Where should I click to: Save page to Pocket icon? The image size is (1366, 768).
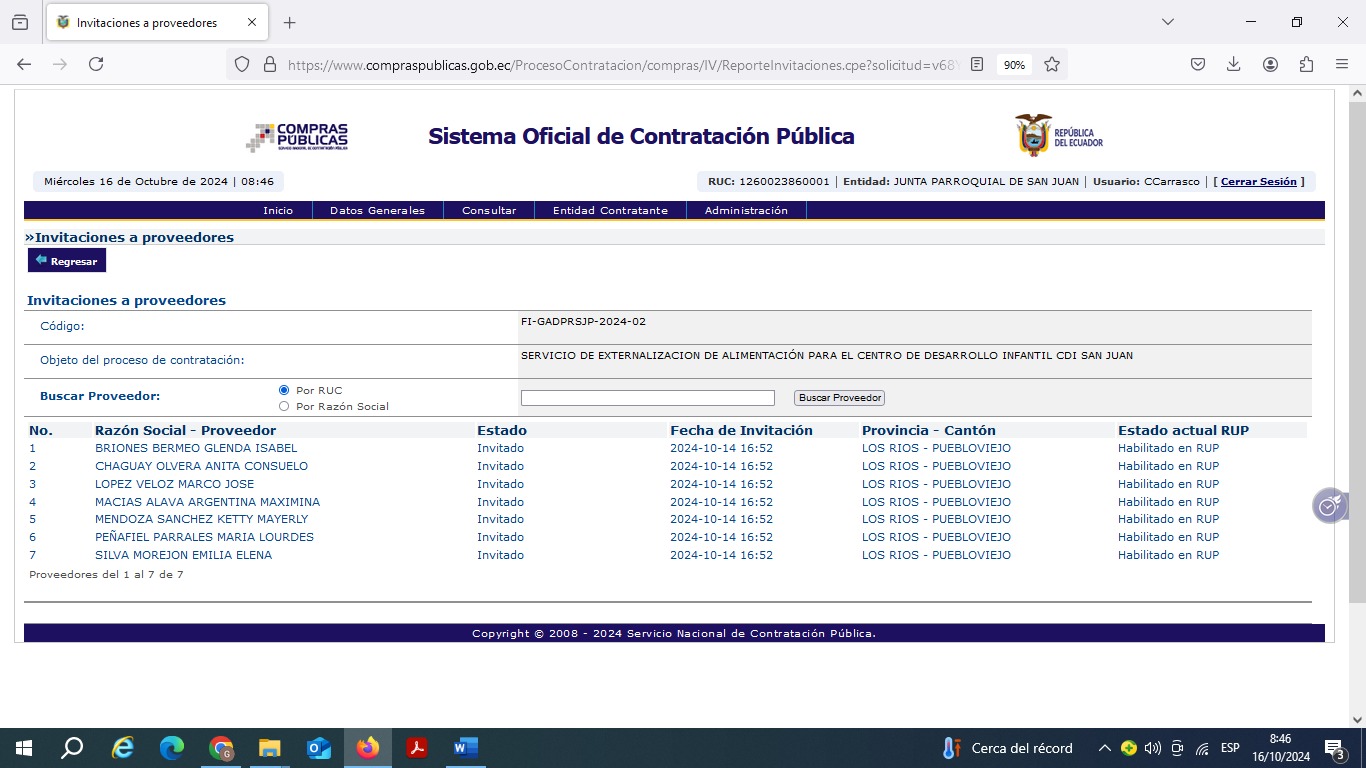[x=1198, y=64]
